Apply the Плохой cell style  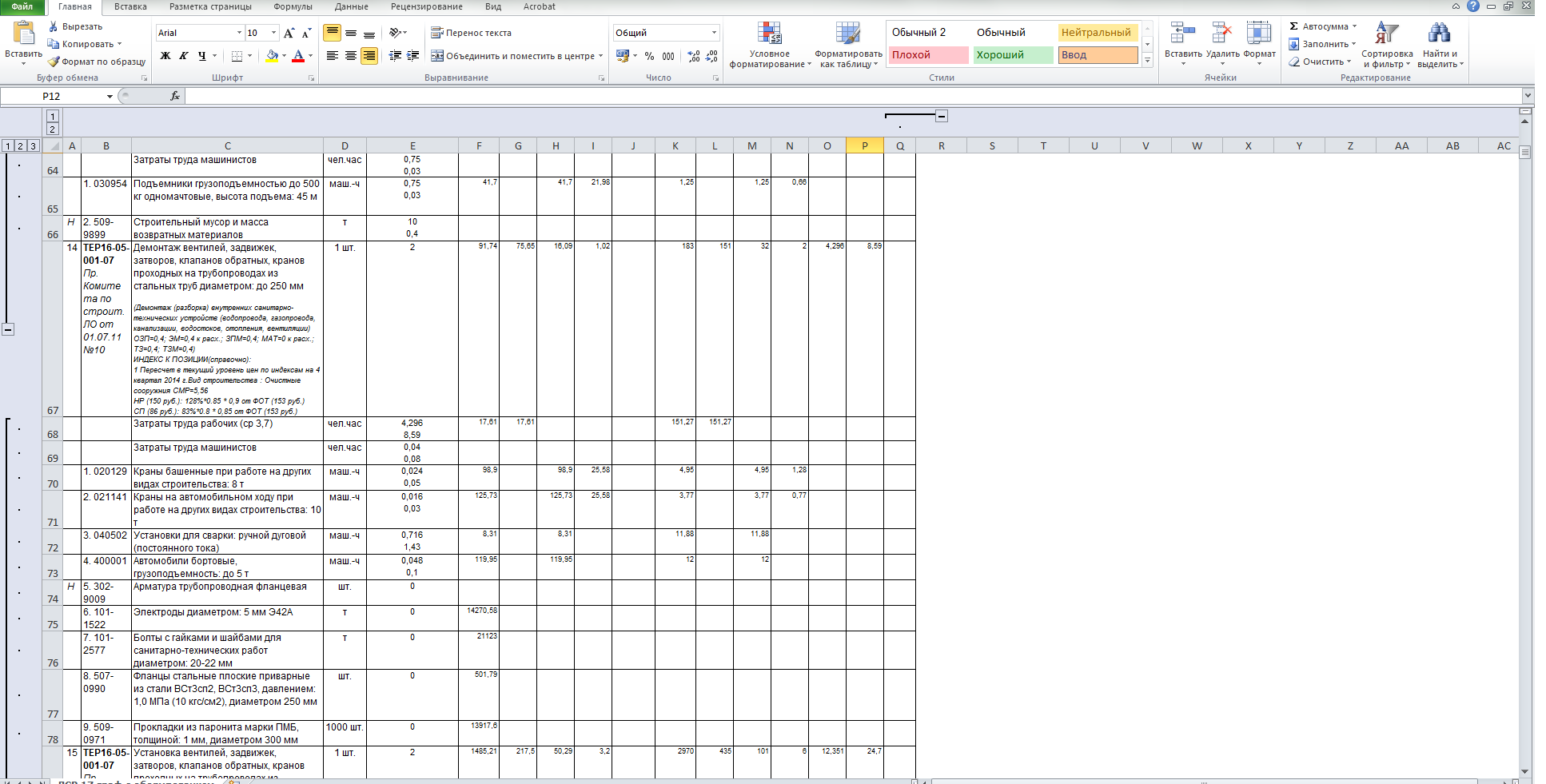pos(927,55)
